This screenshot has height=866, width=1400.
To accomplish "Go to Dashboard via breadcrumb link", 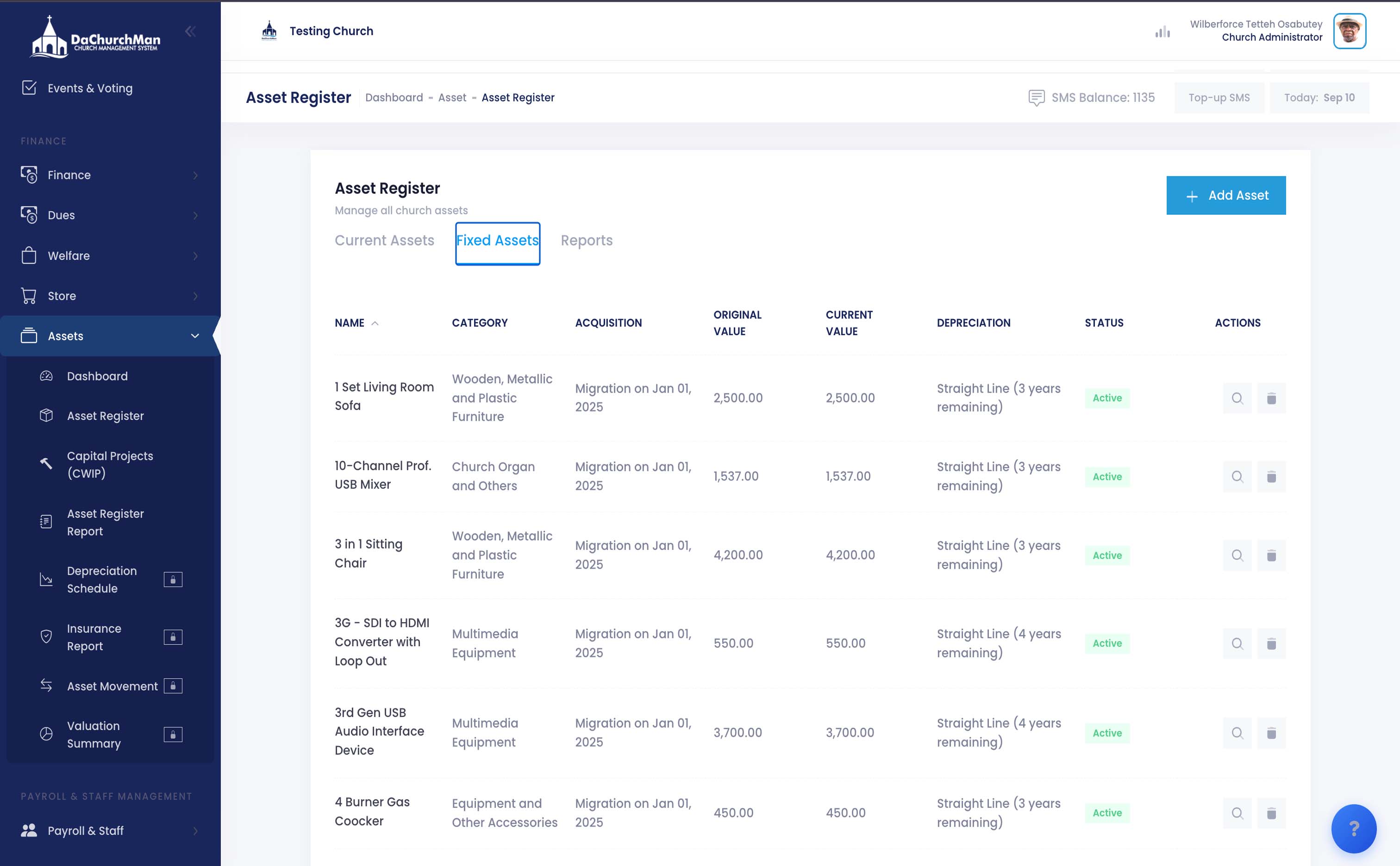I will (394, 98).
